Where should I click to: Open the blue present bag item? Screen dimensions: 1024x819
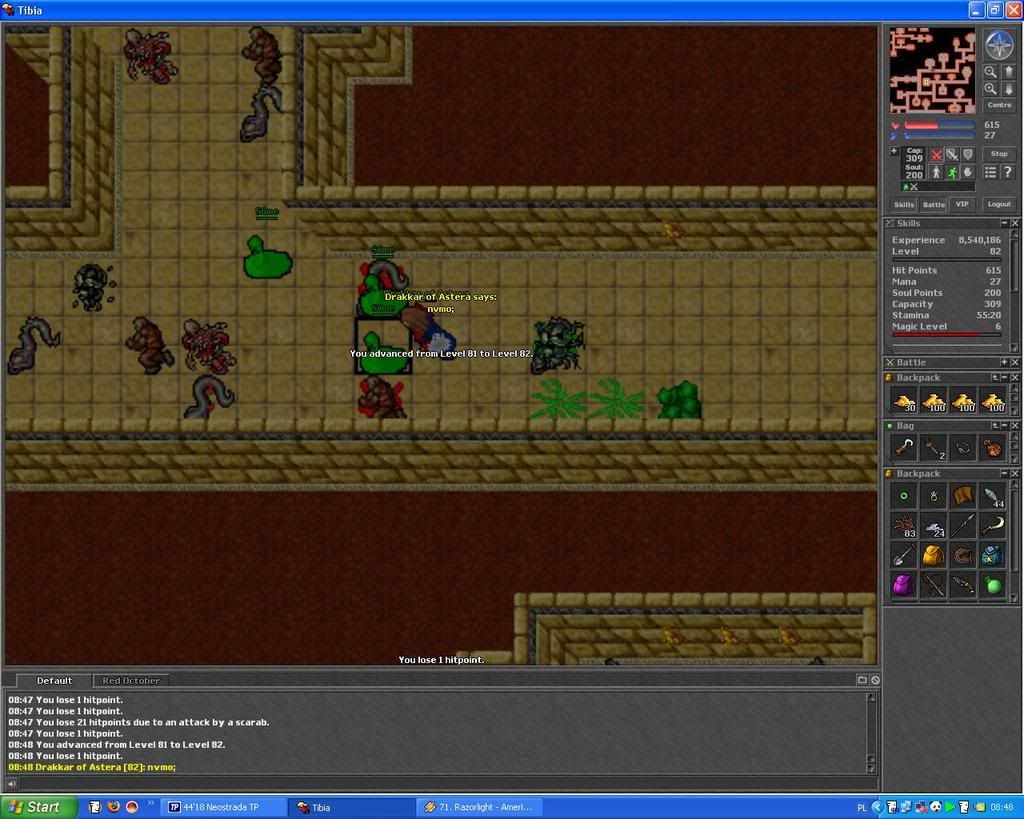pyautogui.click(x=993, y=556)
